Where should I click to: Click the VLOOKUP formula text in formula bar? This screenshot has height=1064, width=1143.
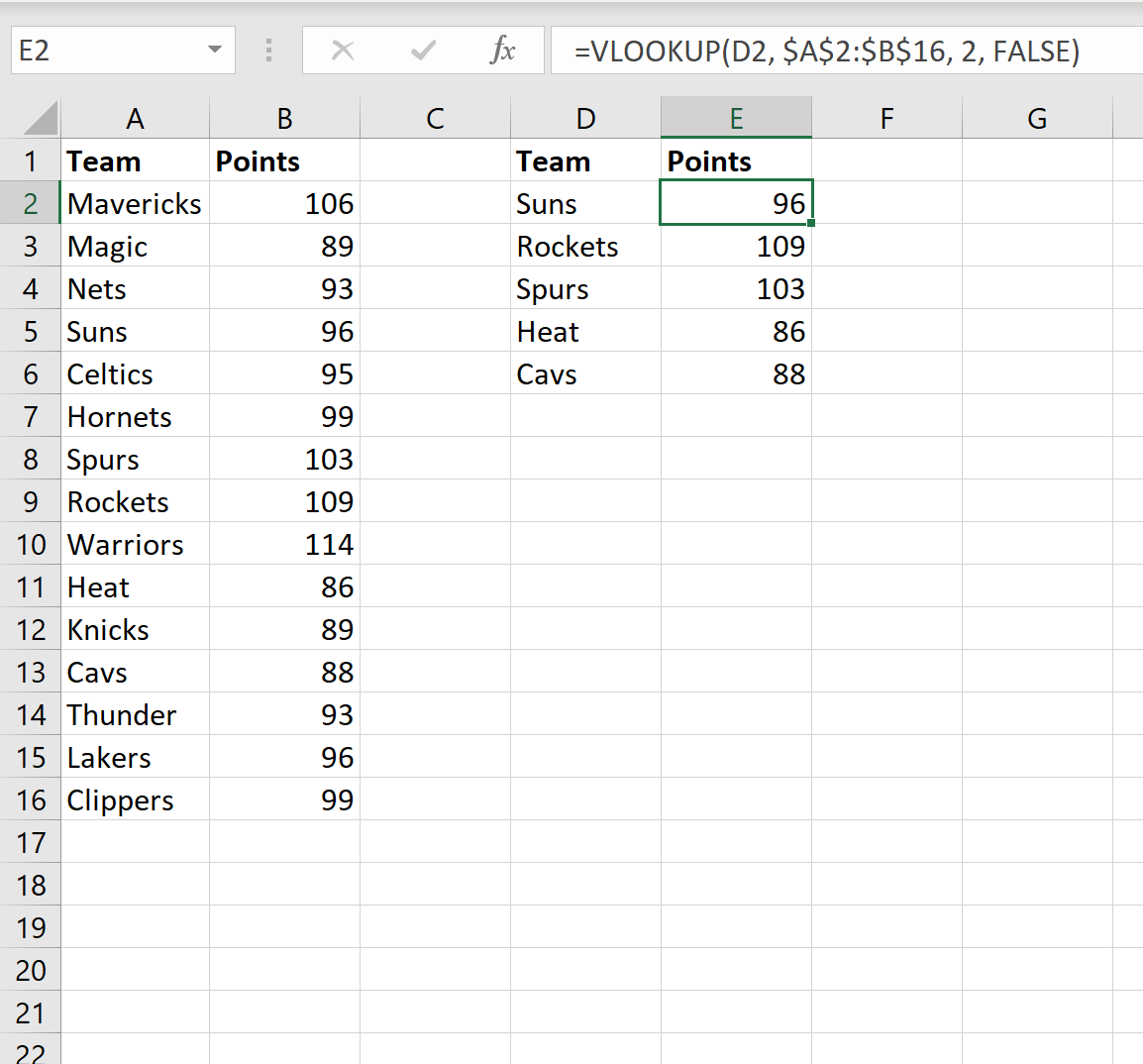coord(826,51)
